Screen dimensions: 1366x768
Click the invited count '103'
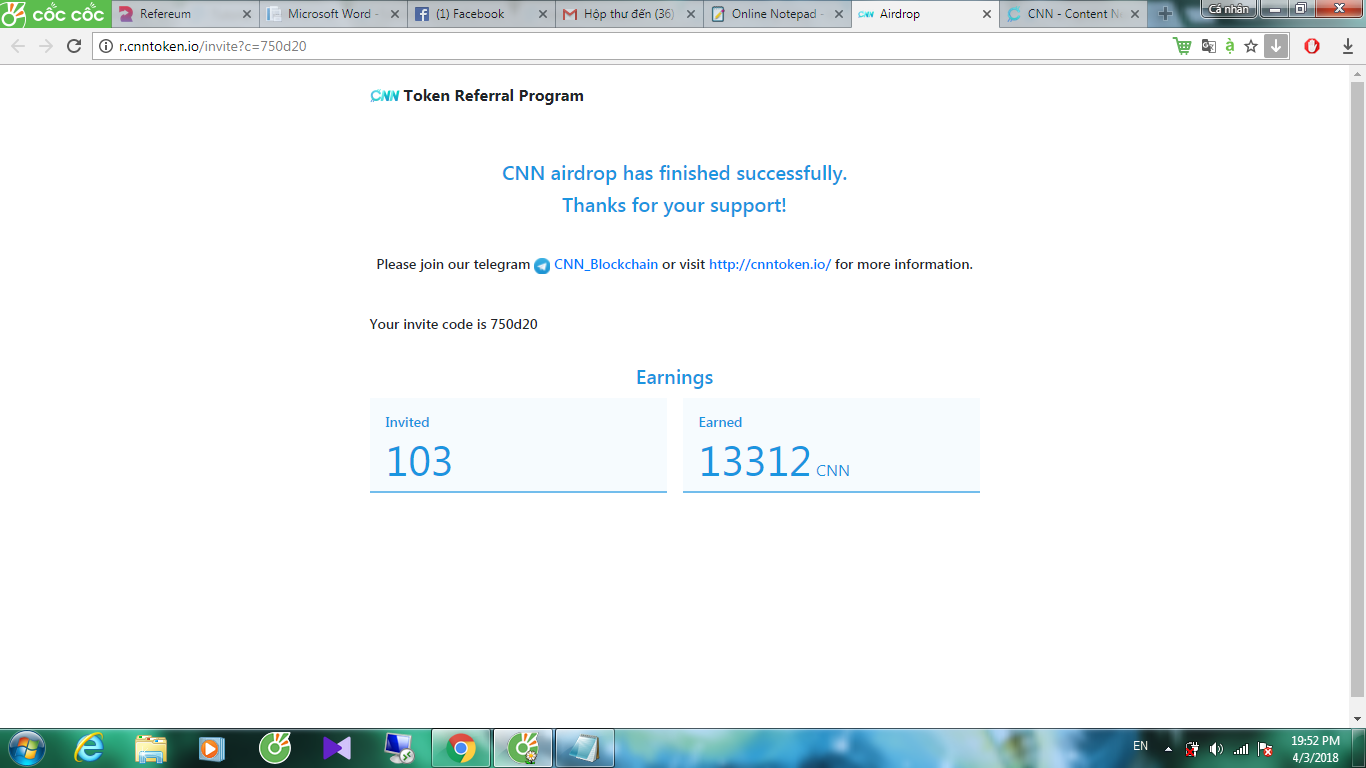tap(419, 461)
